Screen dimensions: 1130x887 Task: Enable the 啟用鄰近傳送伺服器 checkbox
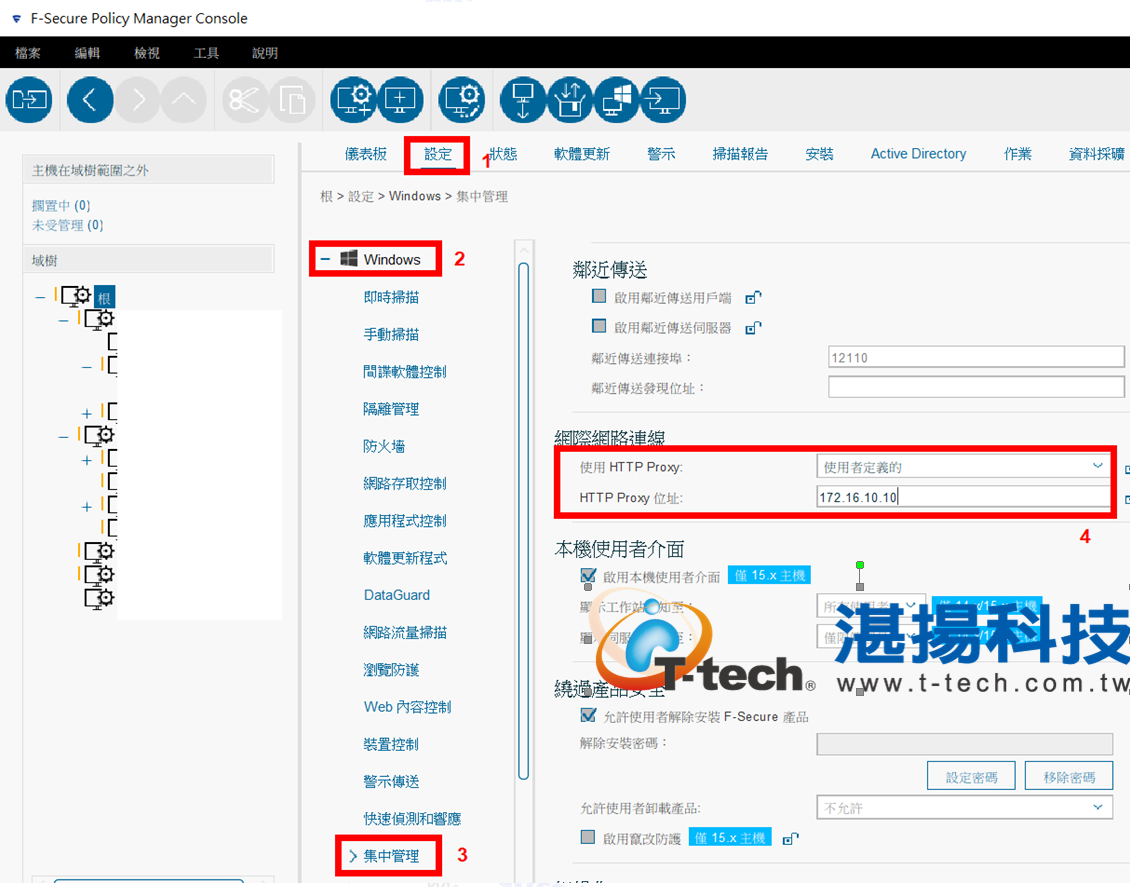[599, 326]
